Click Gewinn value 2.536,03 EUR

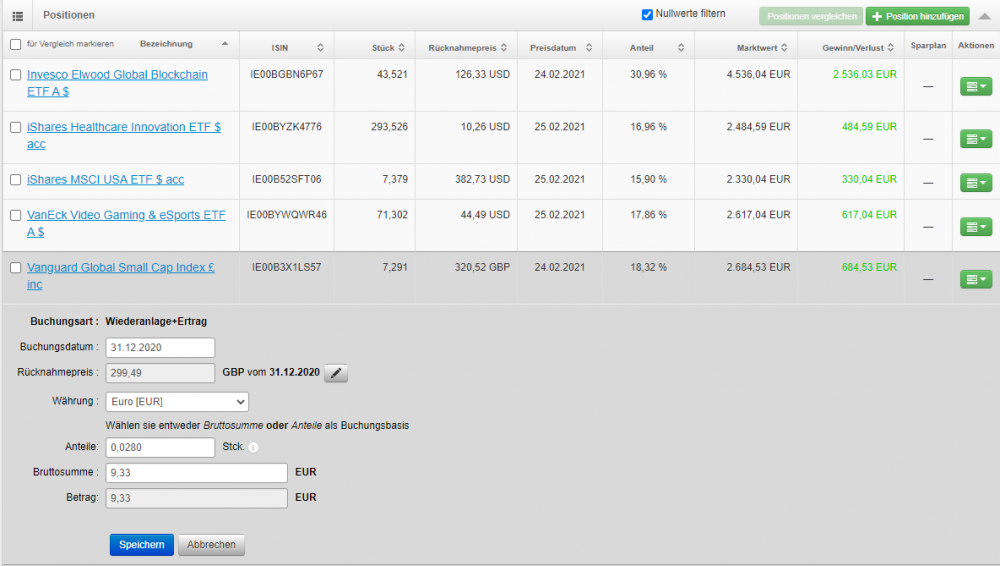pos(865,74)
